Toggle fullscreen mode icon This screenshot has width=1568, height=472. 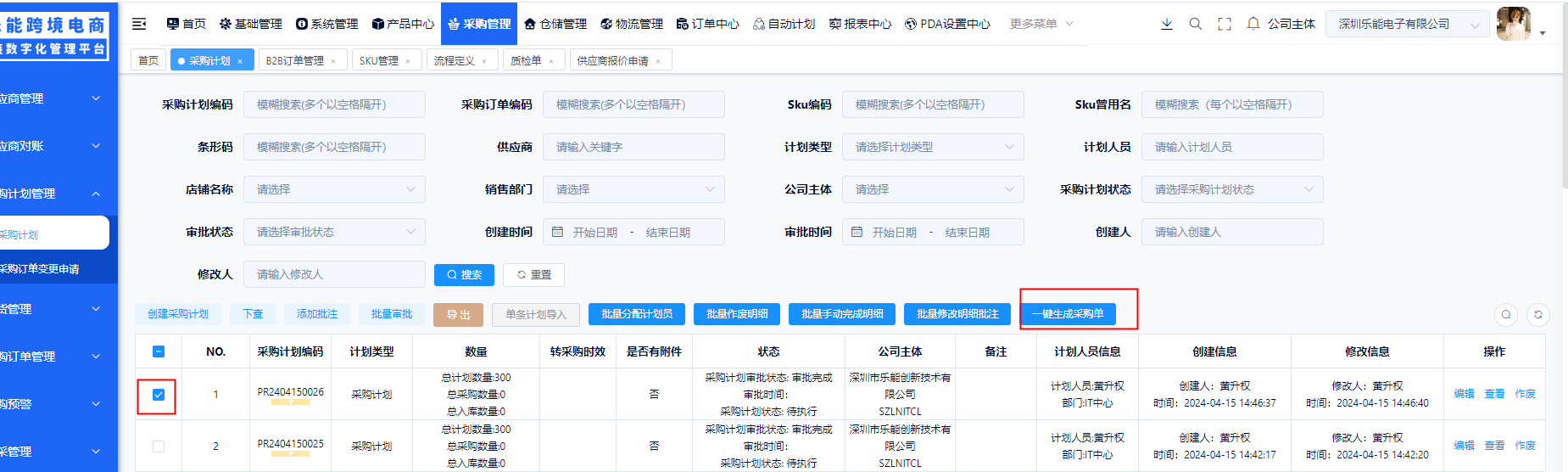tap(1225, 24)
